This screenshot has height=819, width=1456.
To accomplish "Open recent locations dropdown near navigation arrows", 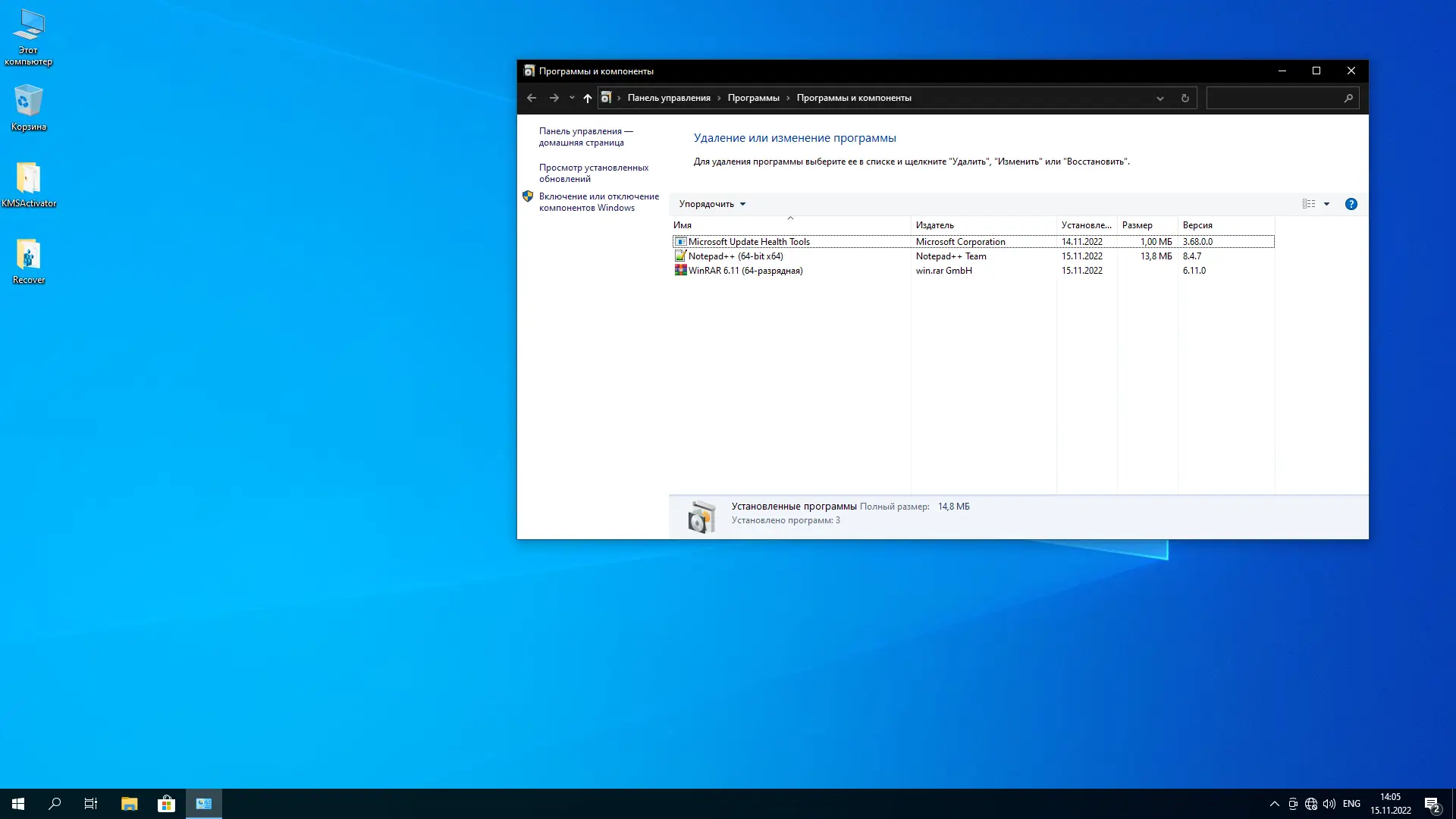I will pyautogui.click(x=572, y=98).
